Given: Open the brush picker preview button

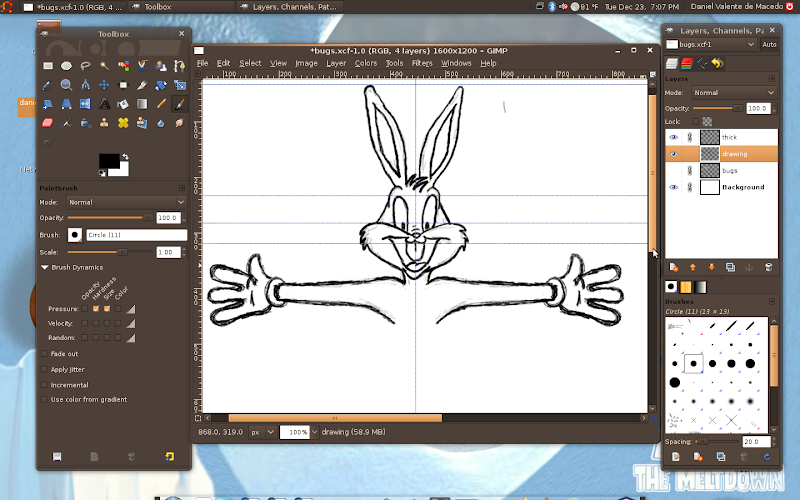Looking at the screenshot, I should coord(75,235).
